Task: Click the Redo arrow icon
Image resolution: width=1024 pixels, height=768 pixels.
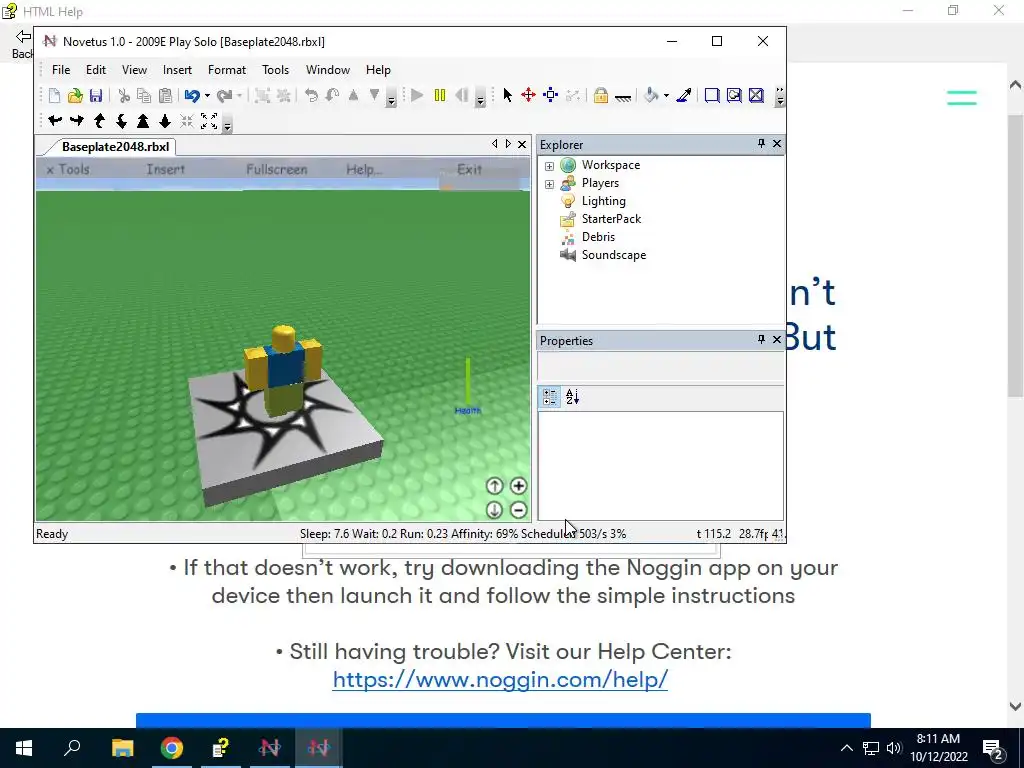Action: coord(225,96)
